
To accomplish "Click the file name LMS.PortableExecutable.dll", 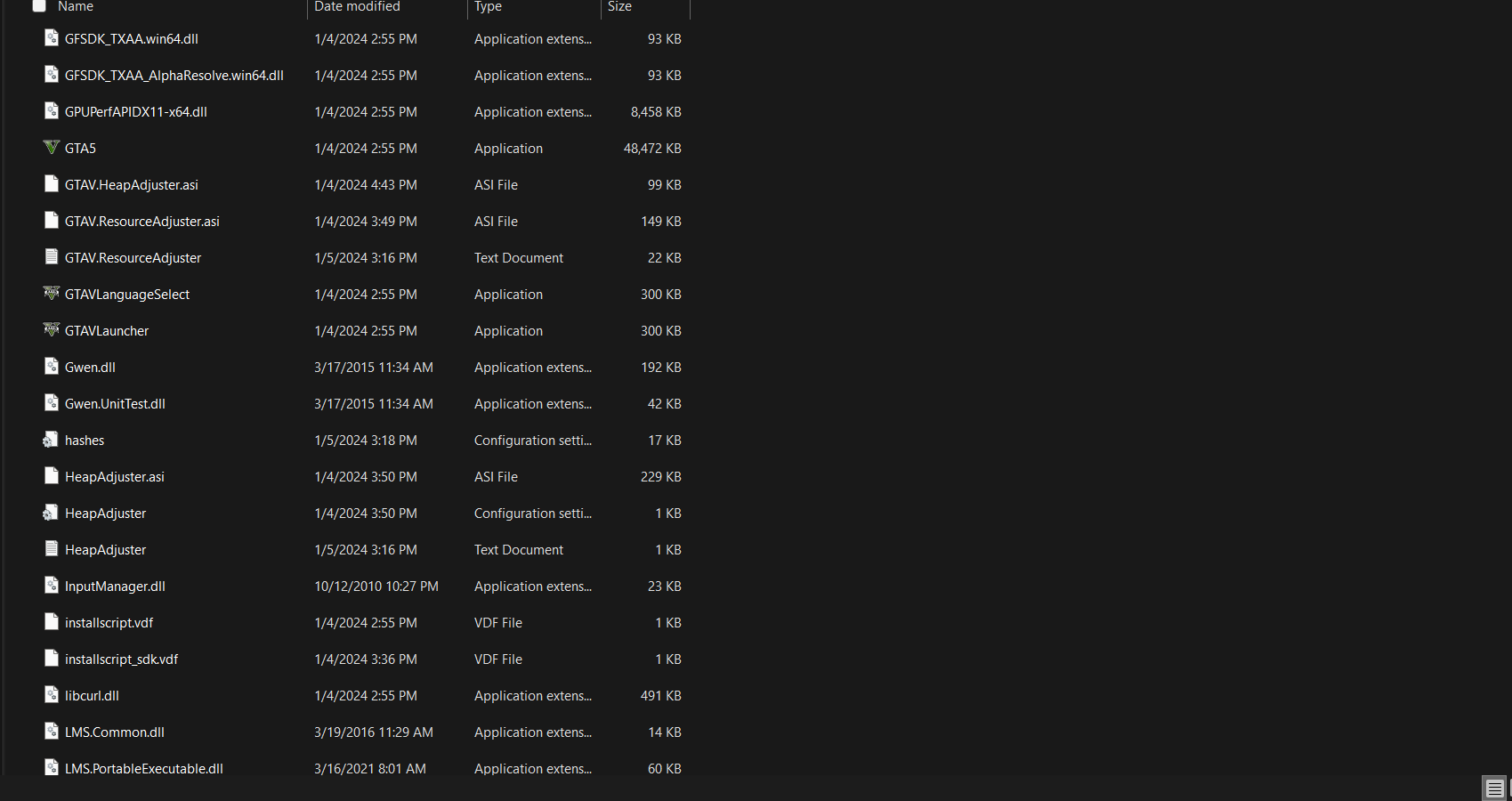I will (144, 768).
